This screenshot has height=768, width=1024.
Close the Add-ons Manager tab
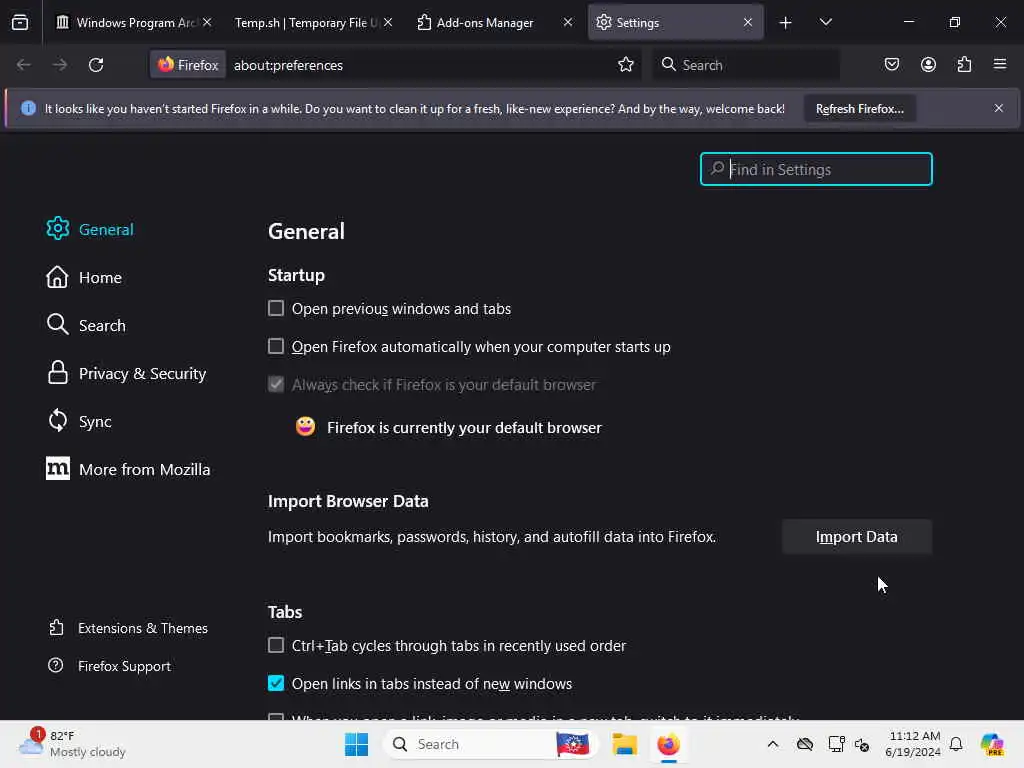tap(568, 22)
